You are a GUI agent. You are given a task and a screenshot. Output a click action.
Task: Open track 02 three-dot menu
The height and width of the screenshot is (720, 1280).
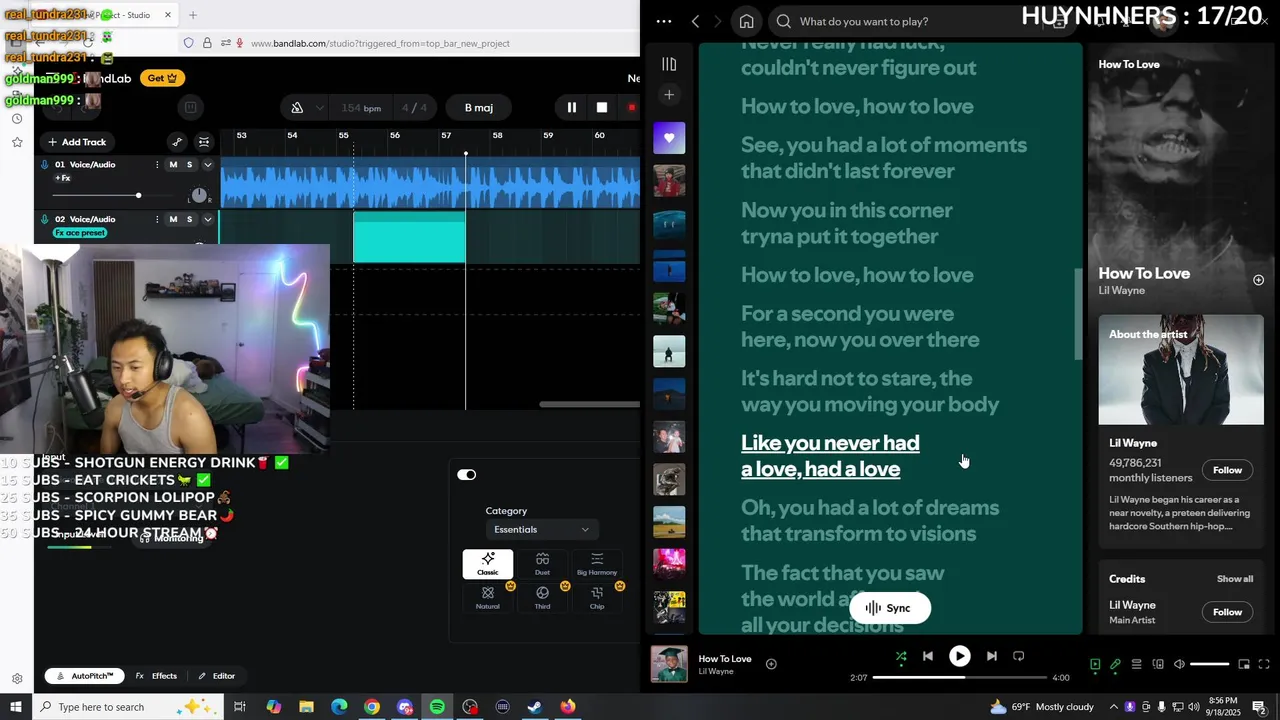pos(157,219)
